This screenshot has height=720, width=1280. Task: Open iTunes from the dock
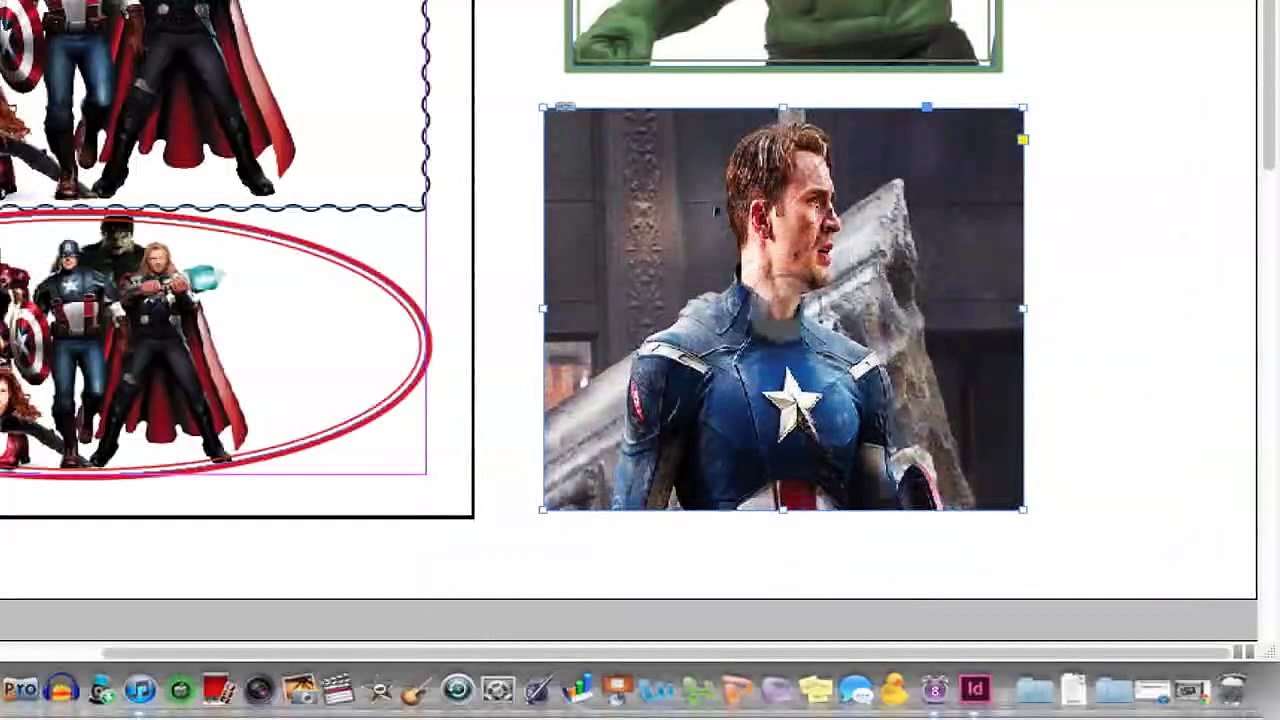point(140,689)
